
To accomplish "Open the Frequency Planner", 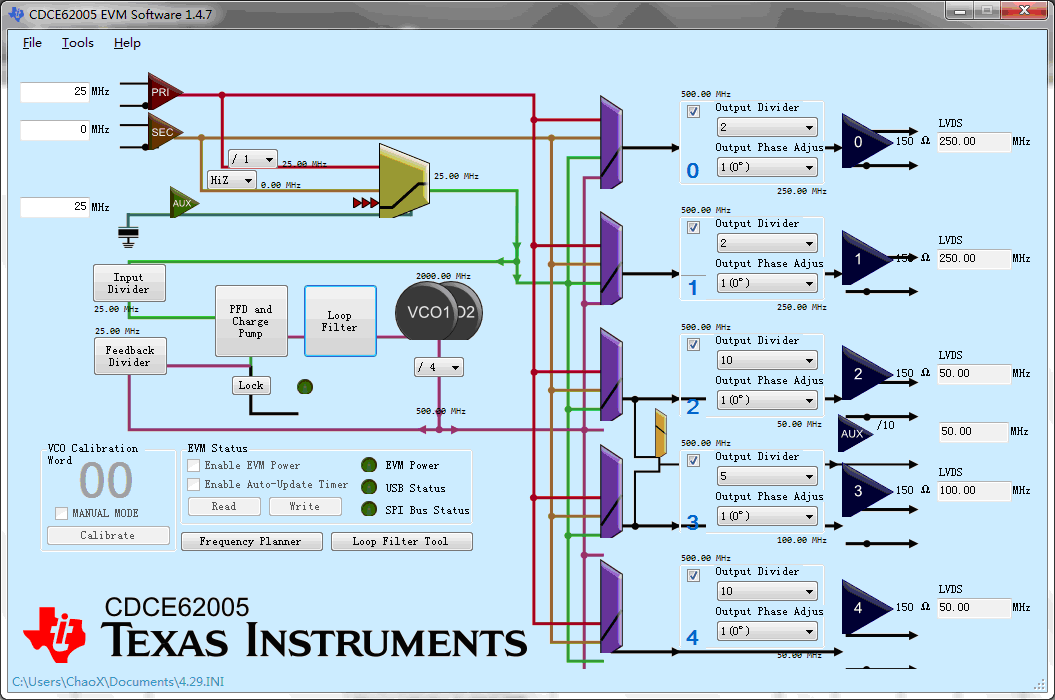I will [251, 541].
